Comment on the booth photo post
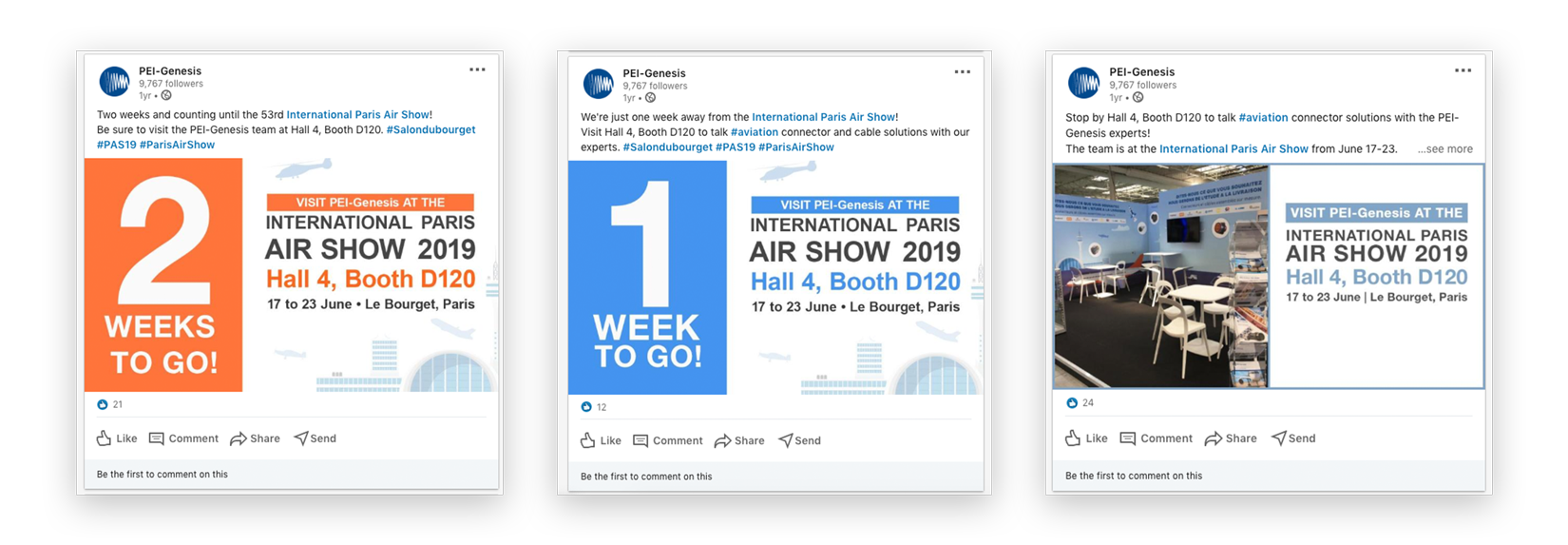 click(x=1156, y=438)
